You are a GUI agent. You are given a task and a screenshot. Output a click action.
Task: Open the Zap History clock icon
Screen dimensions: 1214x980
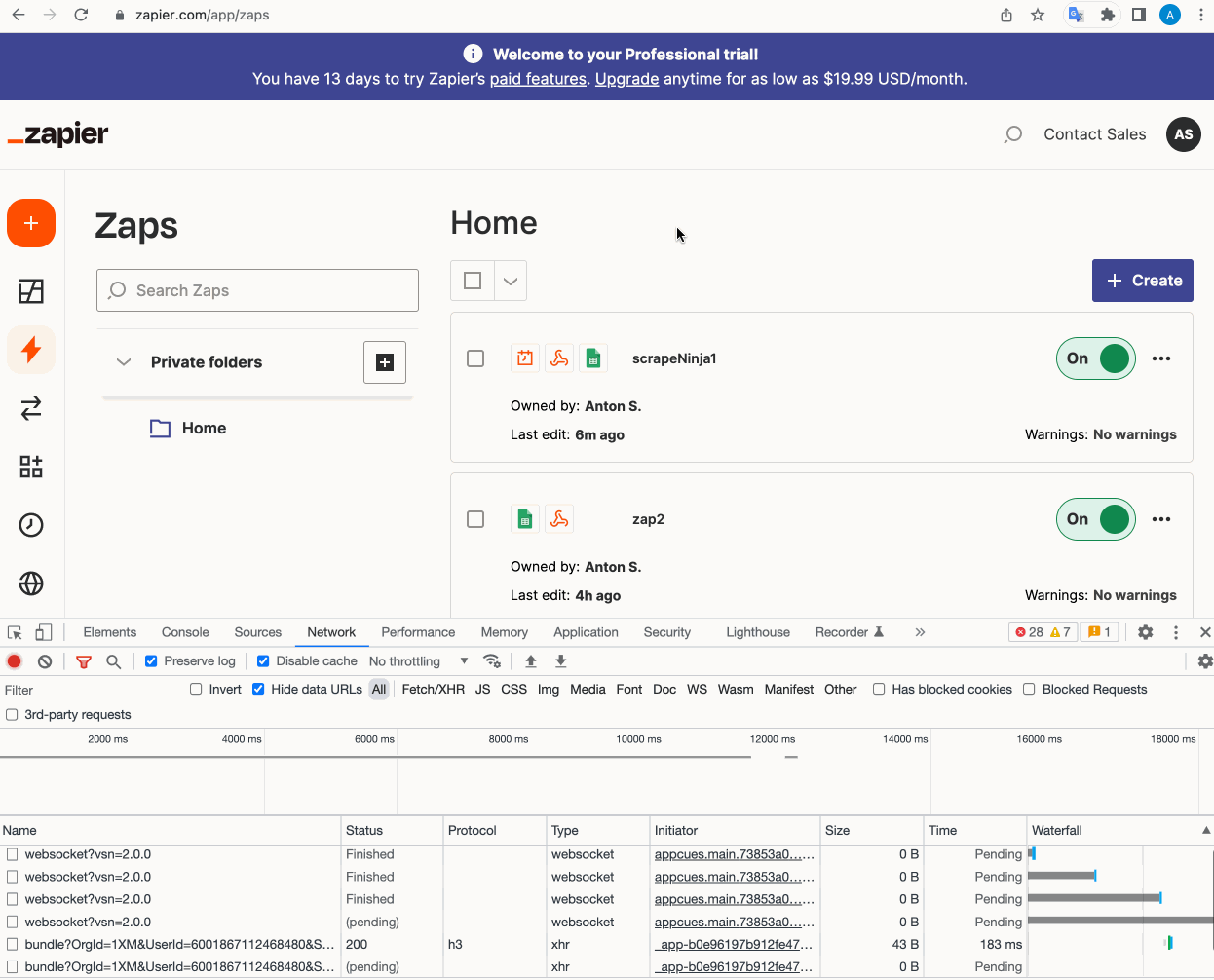31,525
